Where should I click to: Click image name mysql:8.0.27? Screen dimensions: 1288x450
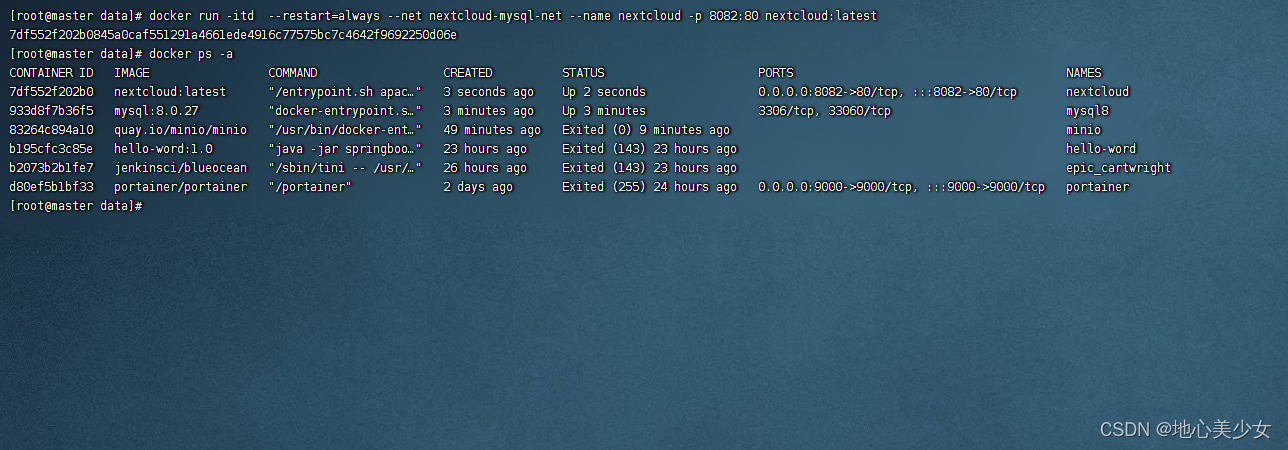point(156,111)
